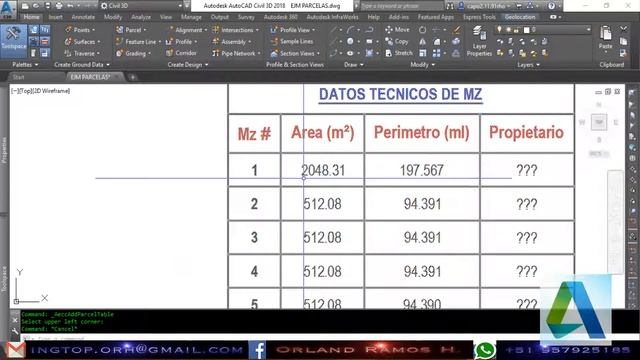This screenshot has height=360, width=640.
Task: Open the Points dropdown
Action: click(x=80, y=30)
